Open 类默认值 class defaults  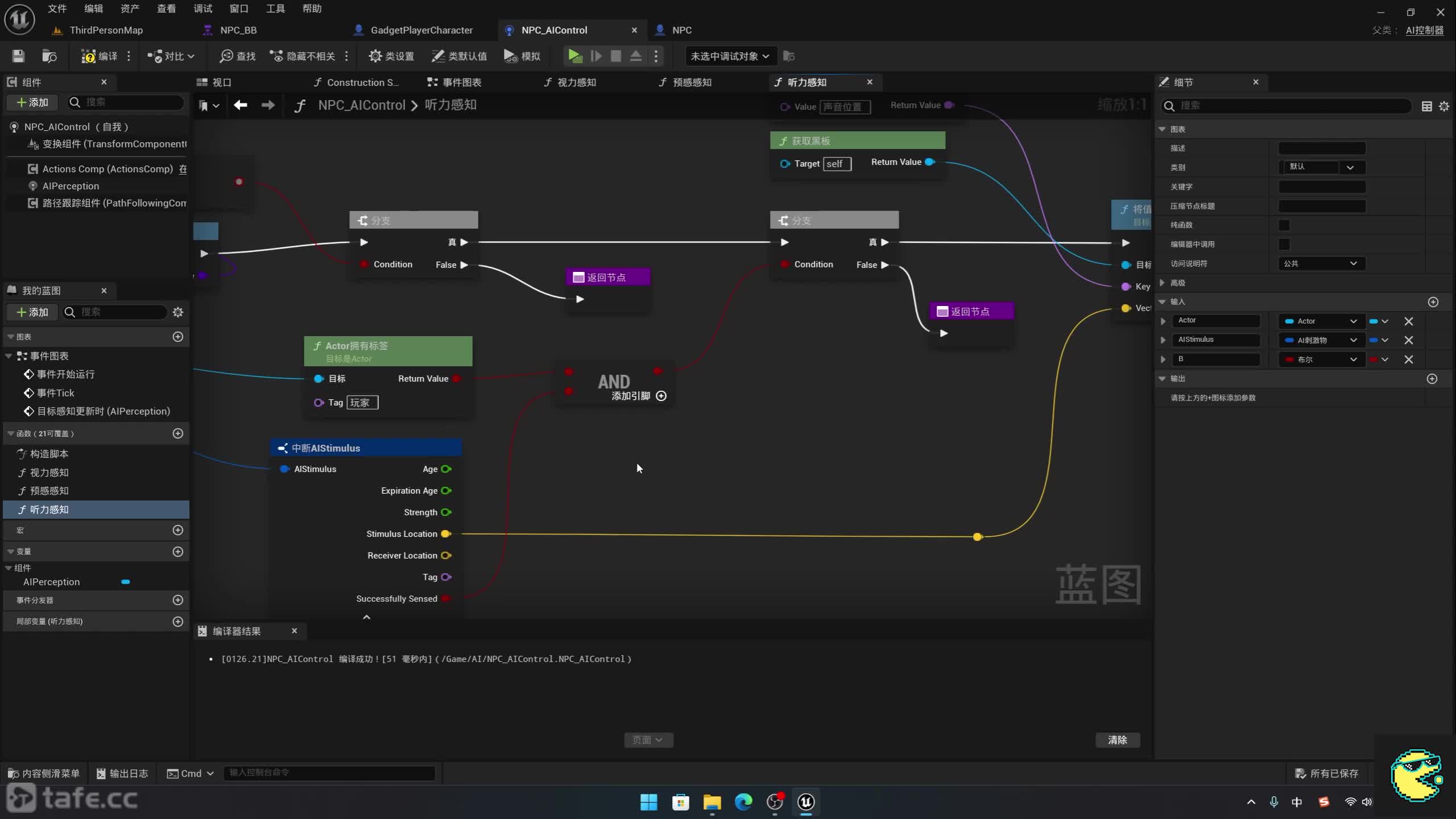[459, 56]
